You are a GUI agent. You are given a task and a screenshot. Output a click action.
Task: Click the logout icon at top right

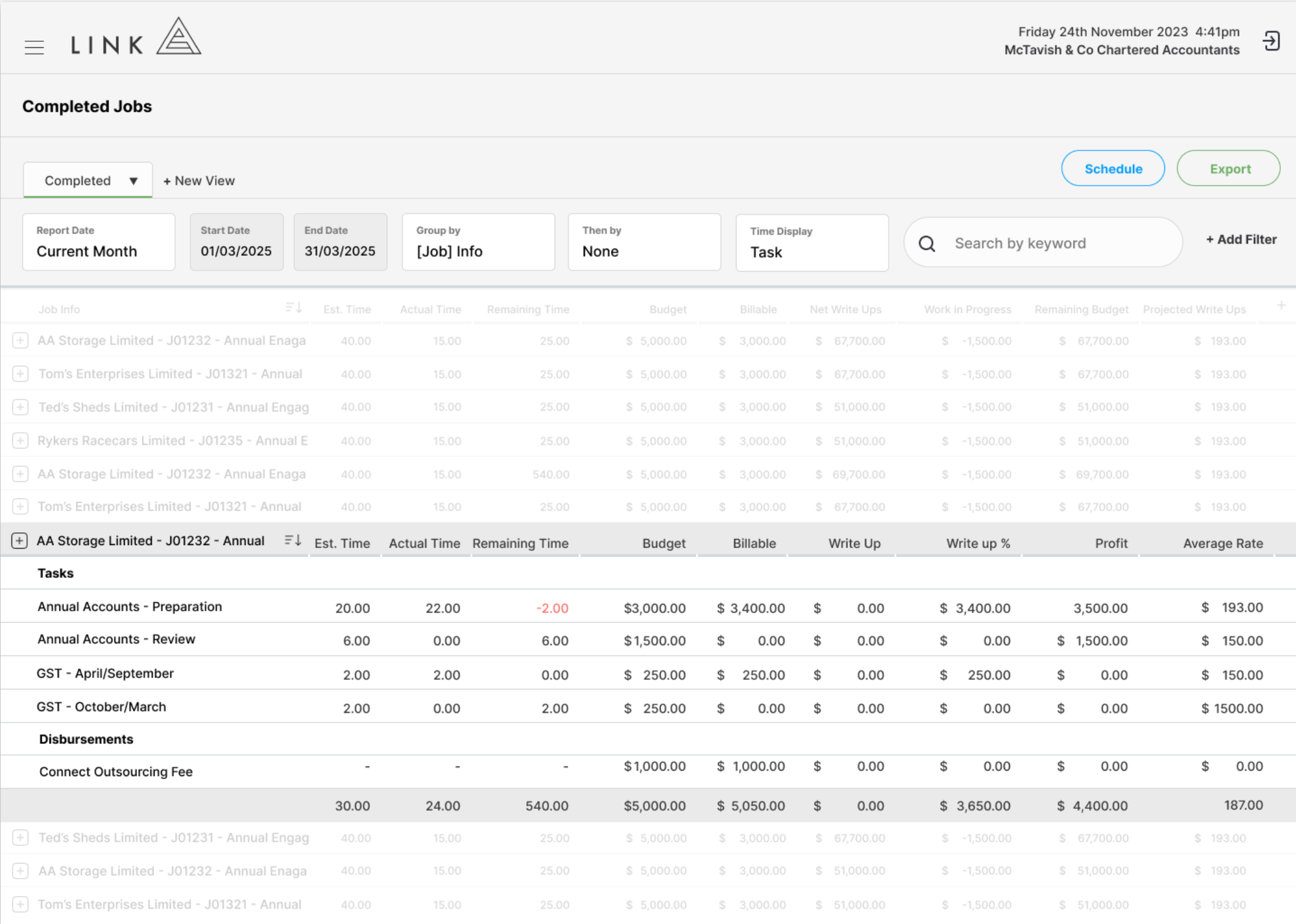[x=1271, y=41]
